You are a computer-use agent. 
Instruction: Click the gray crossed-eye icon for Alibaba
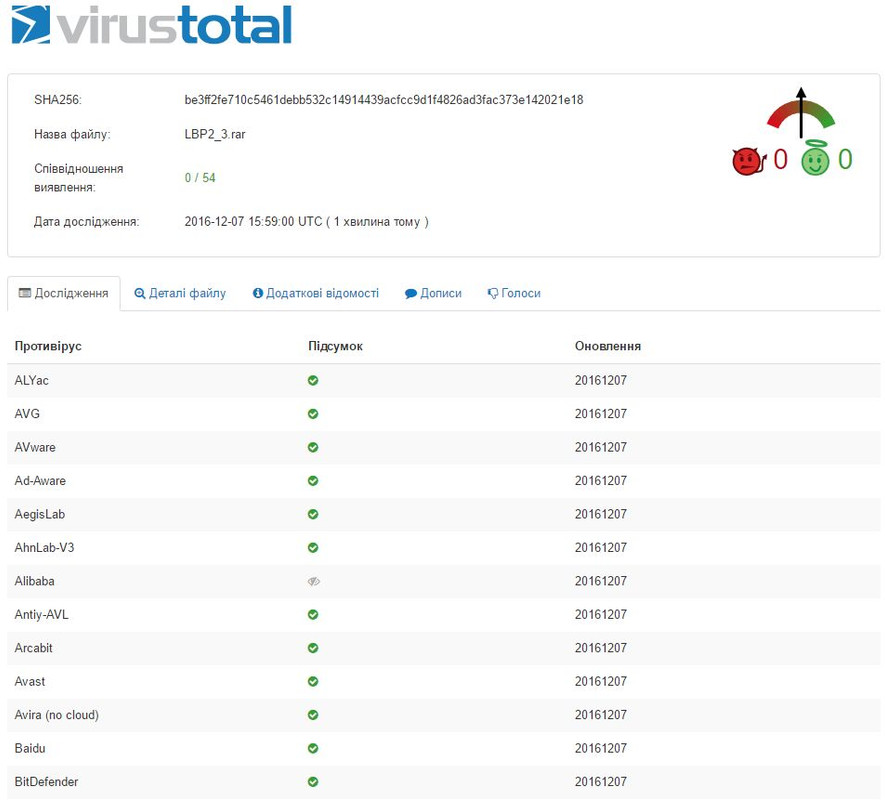pyautogui.click(x=314, y=581)
